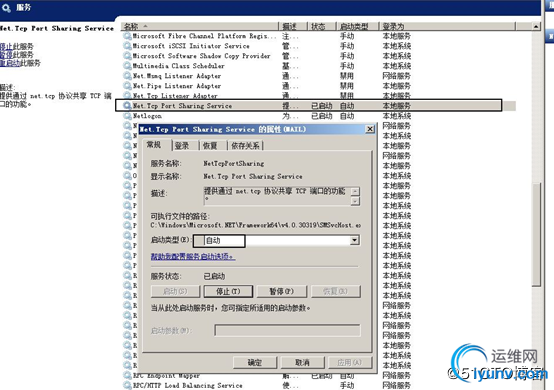Image resolution: width=554 pixels, height=390 pixels.
Task: Click the gear icon of RPC/HTTP Load Balancing Service
Action: 127,385
